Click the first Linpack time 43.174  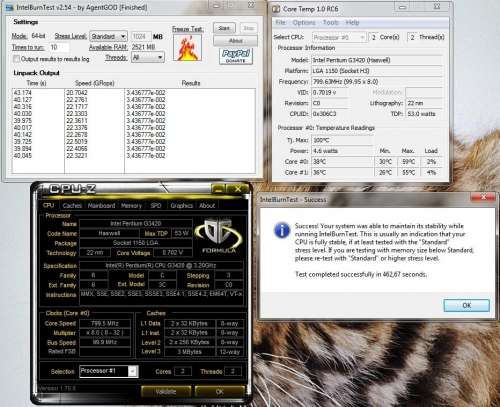pyautogui.click(x=23, y=93)
